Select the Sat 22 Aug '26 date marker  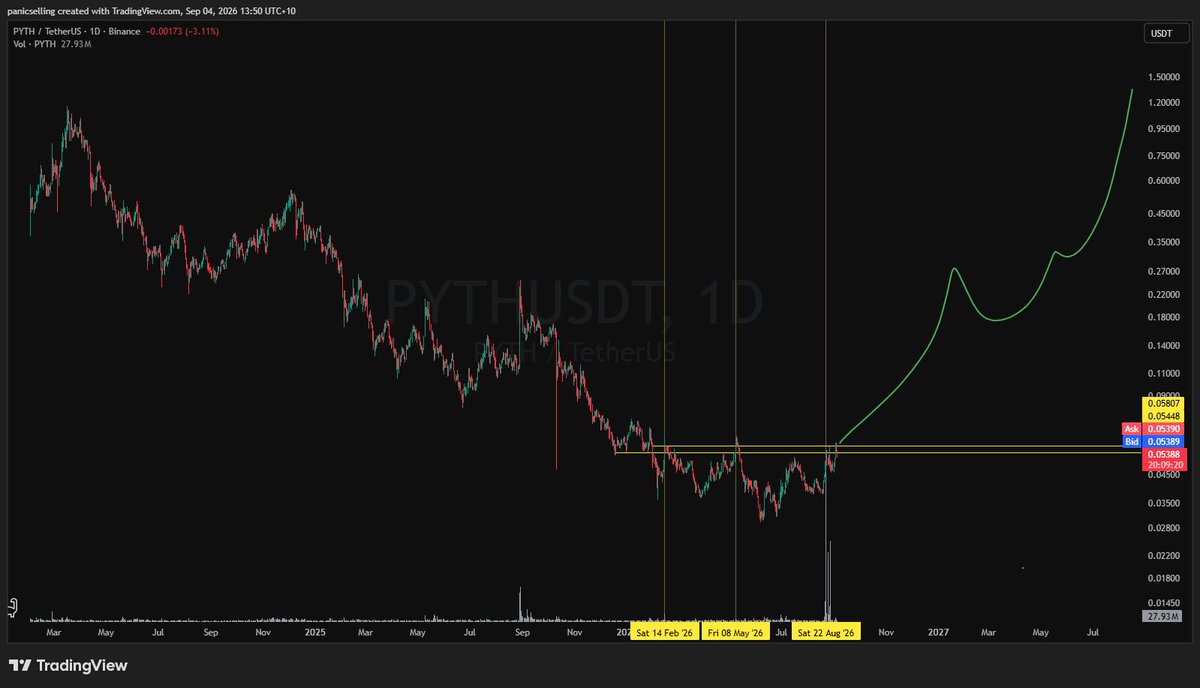826,633
